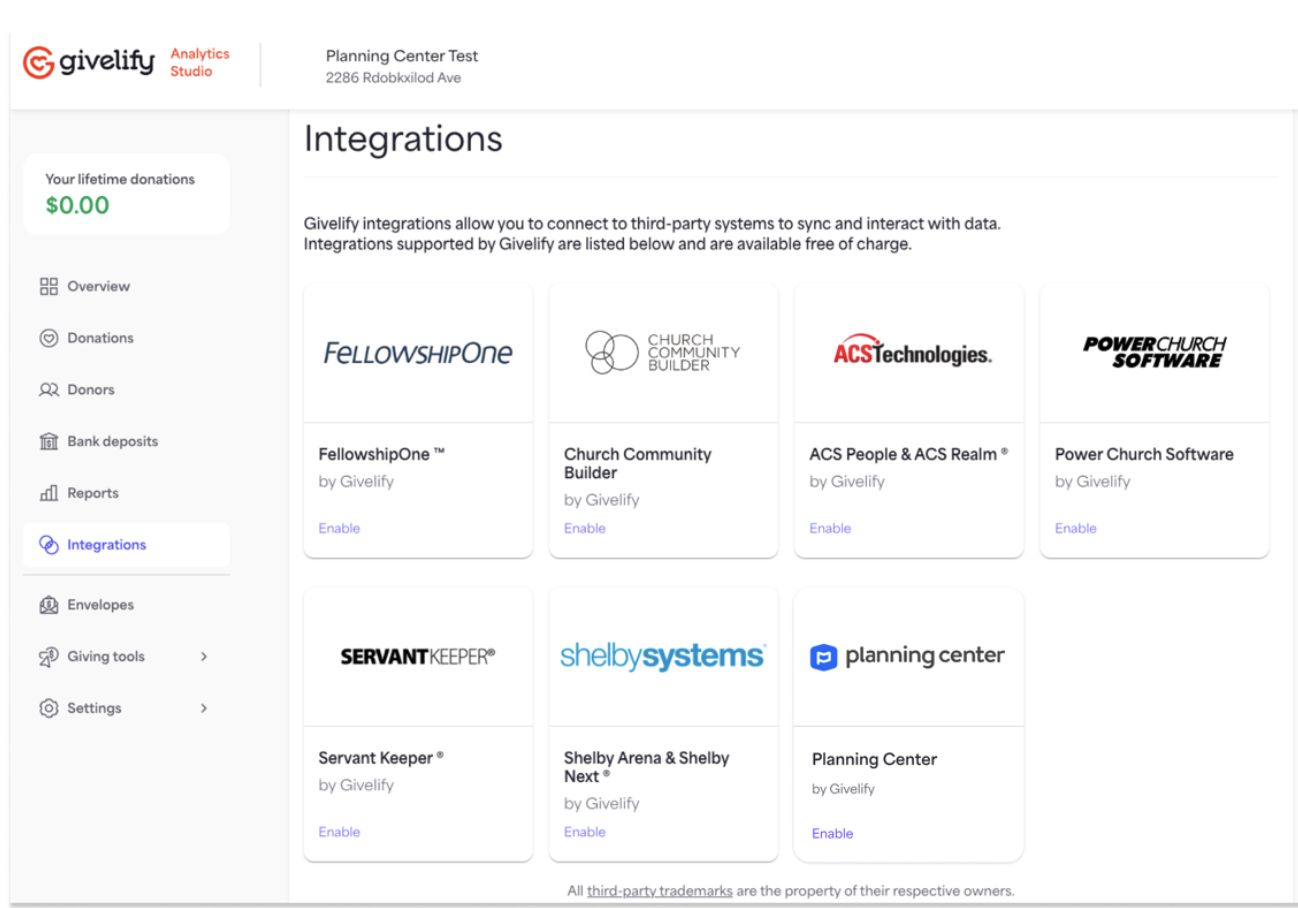Click the Envelopes icon in sidebar
The image size is (1298, 908).
[x=49, y=605]
